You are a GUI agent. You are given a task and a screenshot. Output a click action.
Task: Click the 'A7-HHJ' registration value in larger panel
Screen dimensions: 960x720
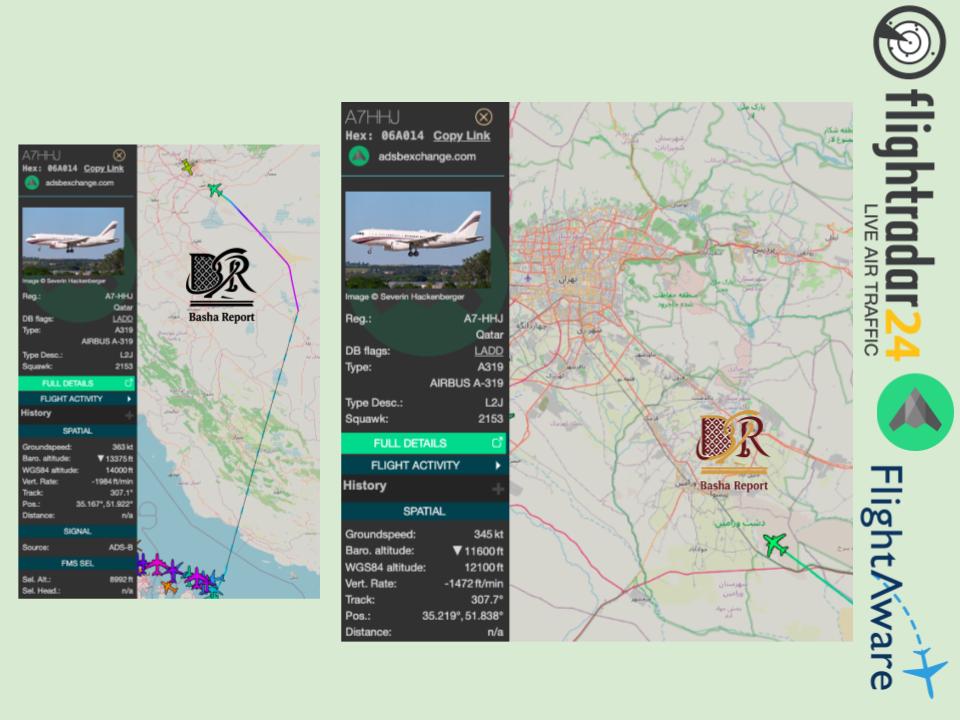(483, 318)
